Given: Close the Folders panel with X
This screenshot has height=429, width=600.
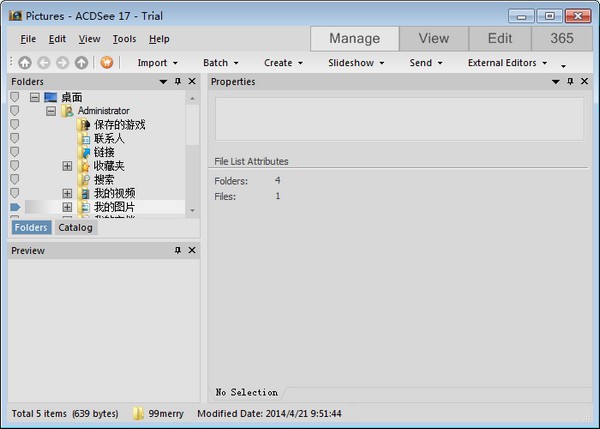Looking at the screenshot, I should (192, 82).
